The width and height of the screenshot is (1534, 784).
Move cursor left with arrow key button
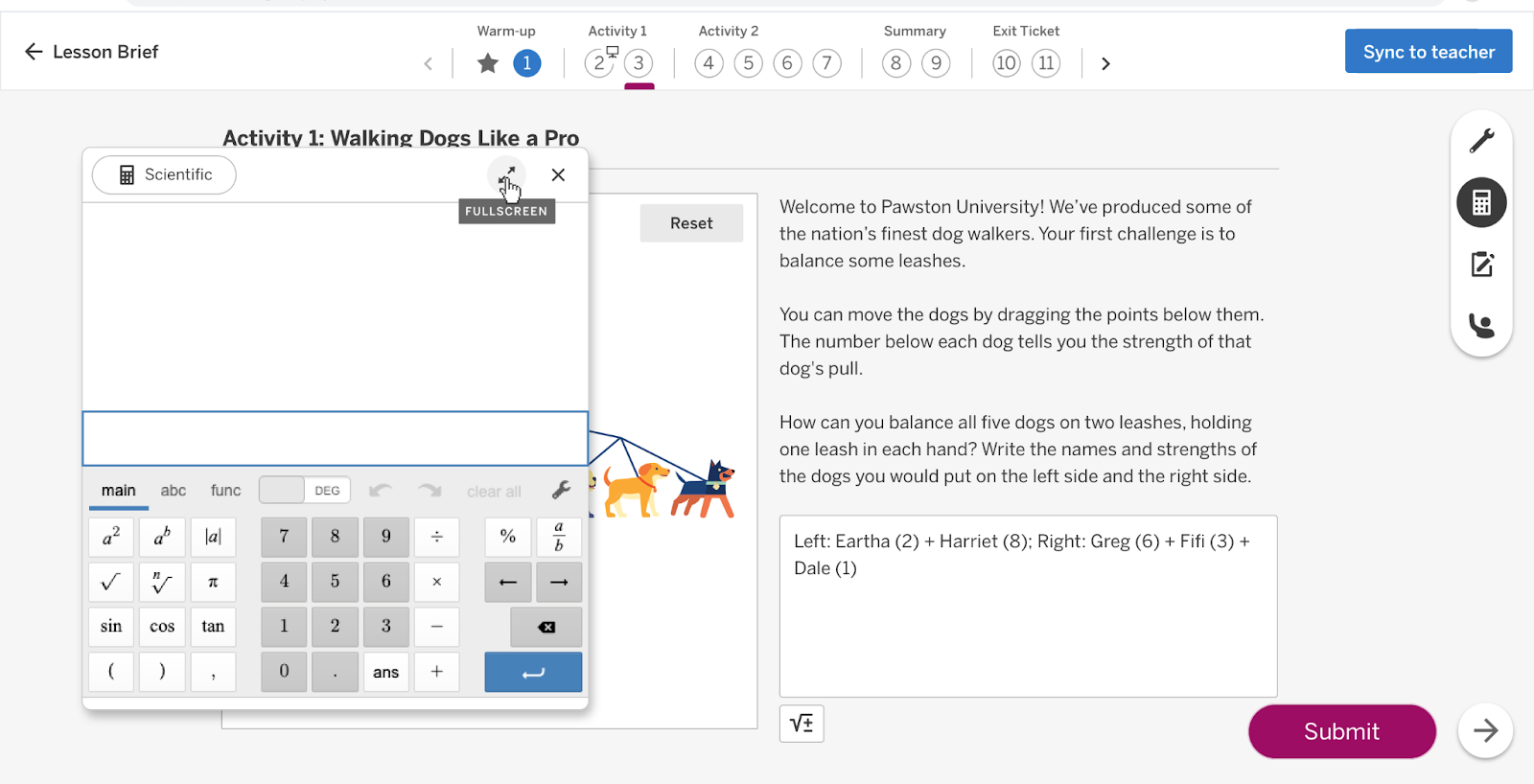(x=508, y=582)
